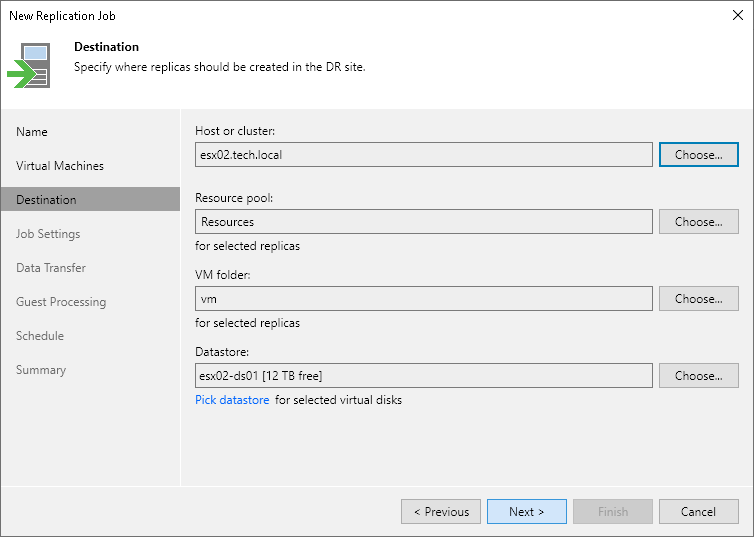Choose the VM folder
The image size is (754, 537).
698,299
